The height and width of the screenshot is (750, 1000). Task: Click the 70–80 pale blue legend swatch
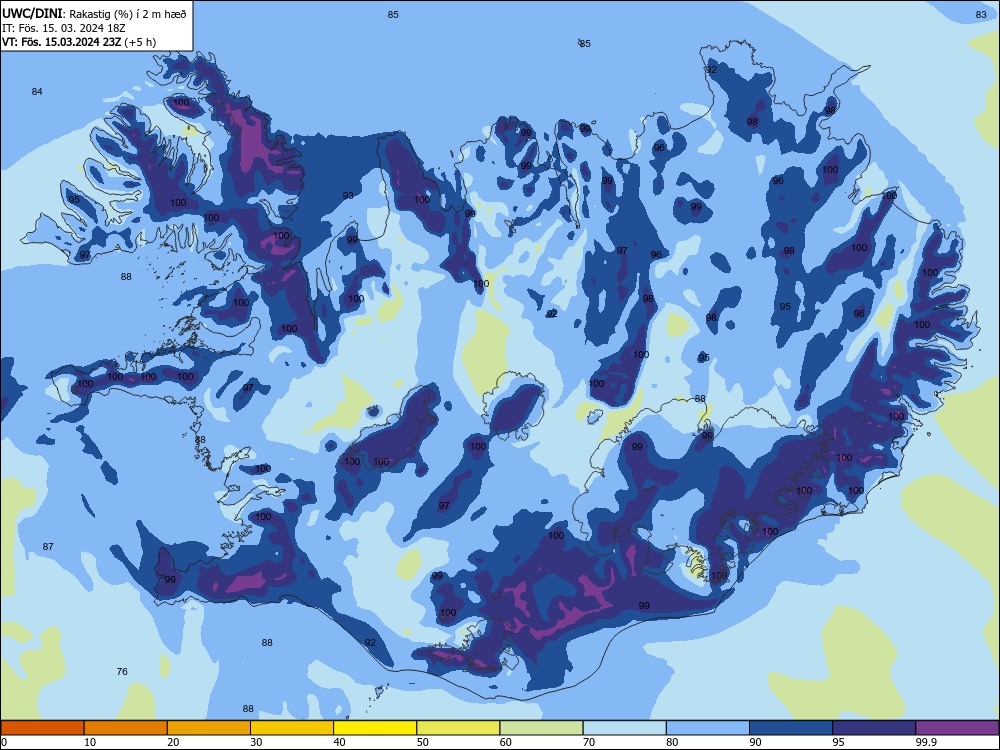[625, 728]
